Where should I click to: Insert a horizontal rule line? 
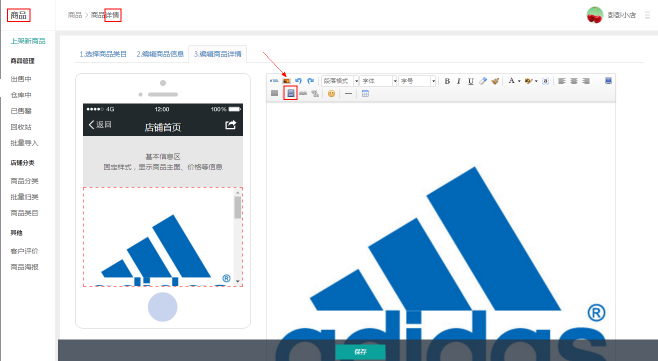click(x=348, y=94)
